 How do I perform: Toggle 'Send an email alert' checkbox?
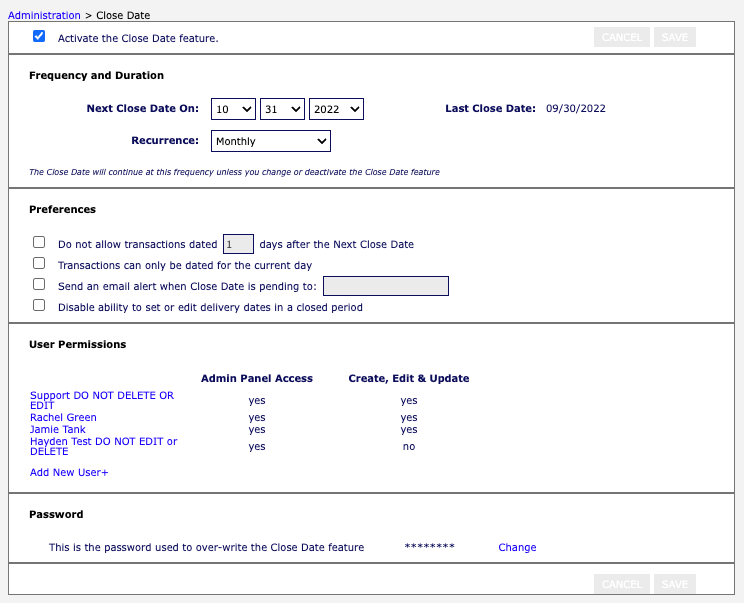39,284
